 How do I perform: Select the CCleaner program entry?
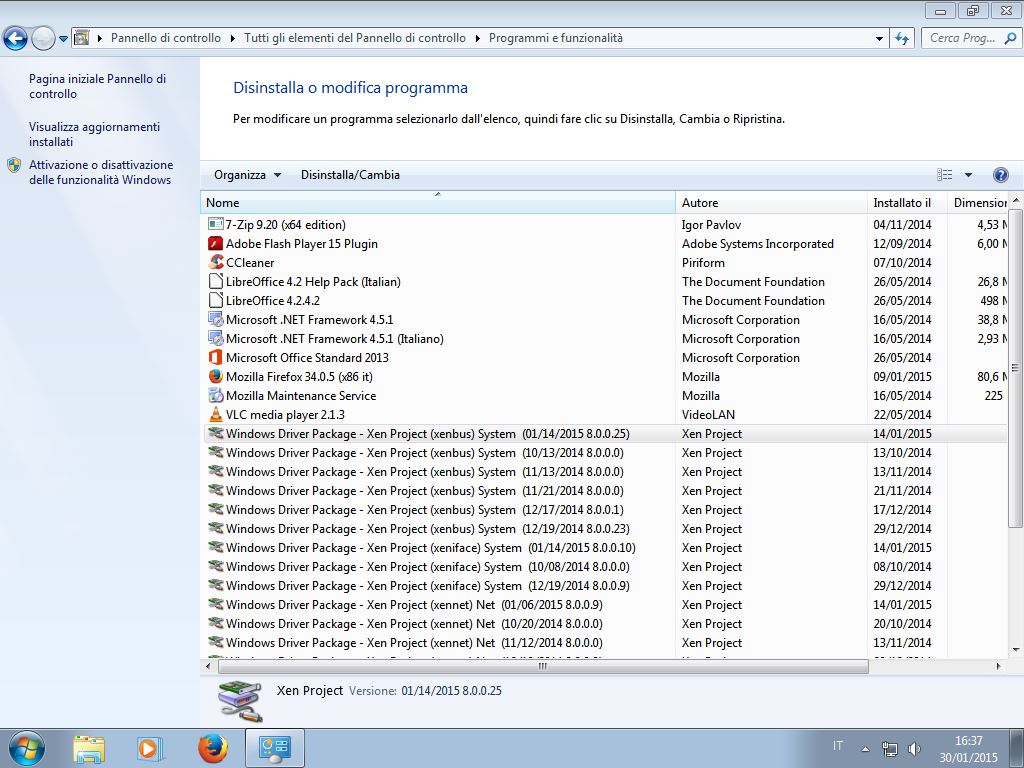click(x=250, y=263)
